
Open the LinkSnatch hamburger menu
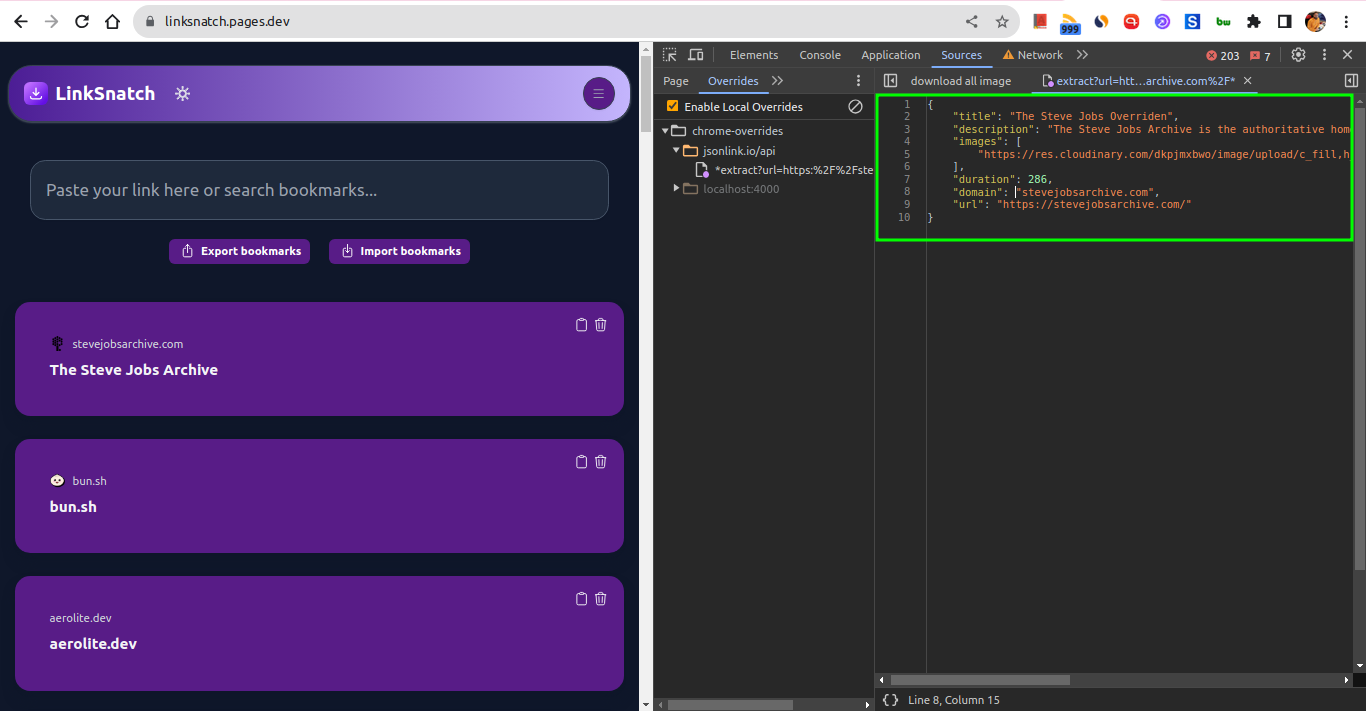point(599,94)
